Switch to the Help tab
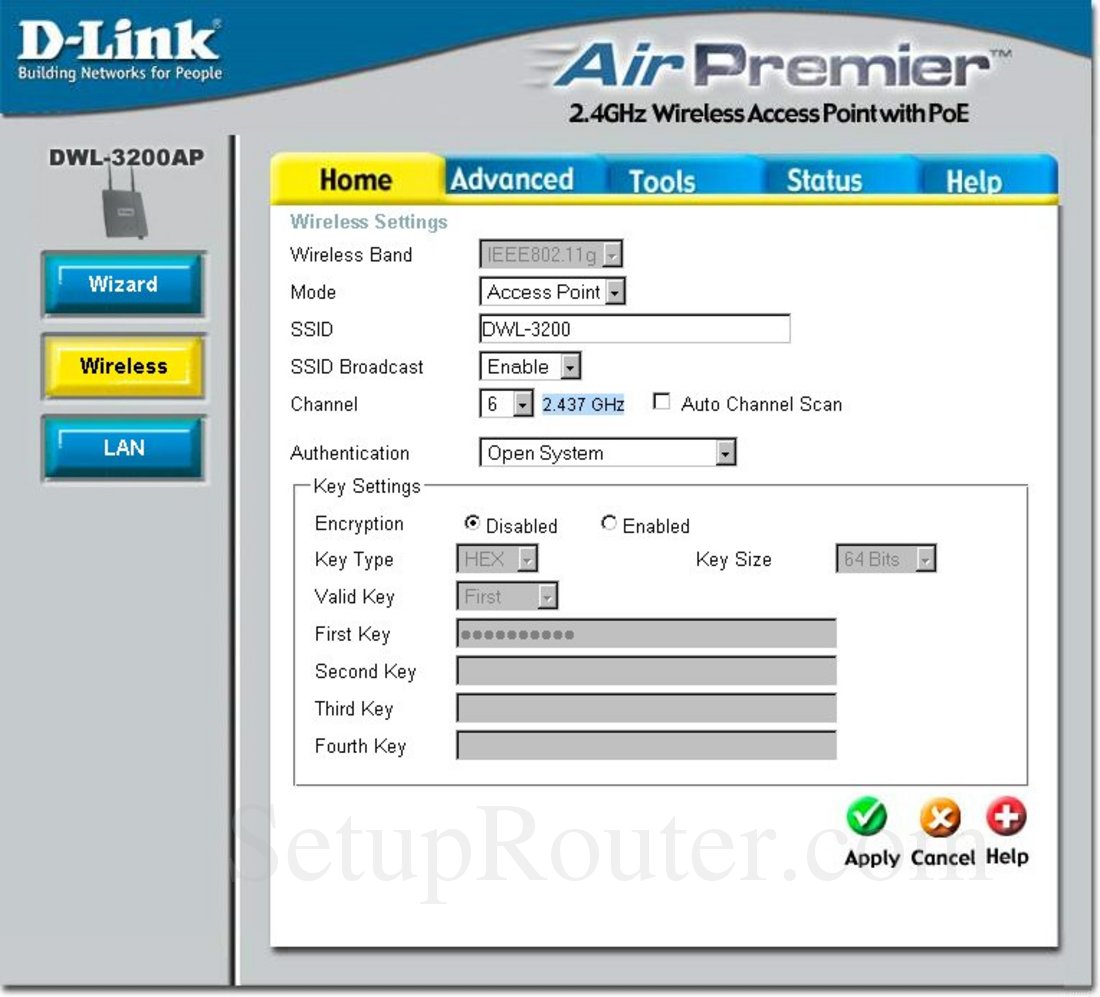The image size is (1100, 997). (x=974, y=181)
